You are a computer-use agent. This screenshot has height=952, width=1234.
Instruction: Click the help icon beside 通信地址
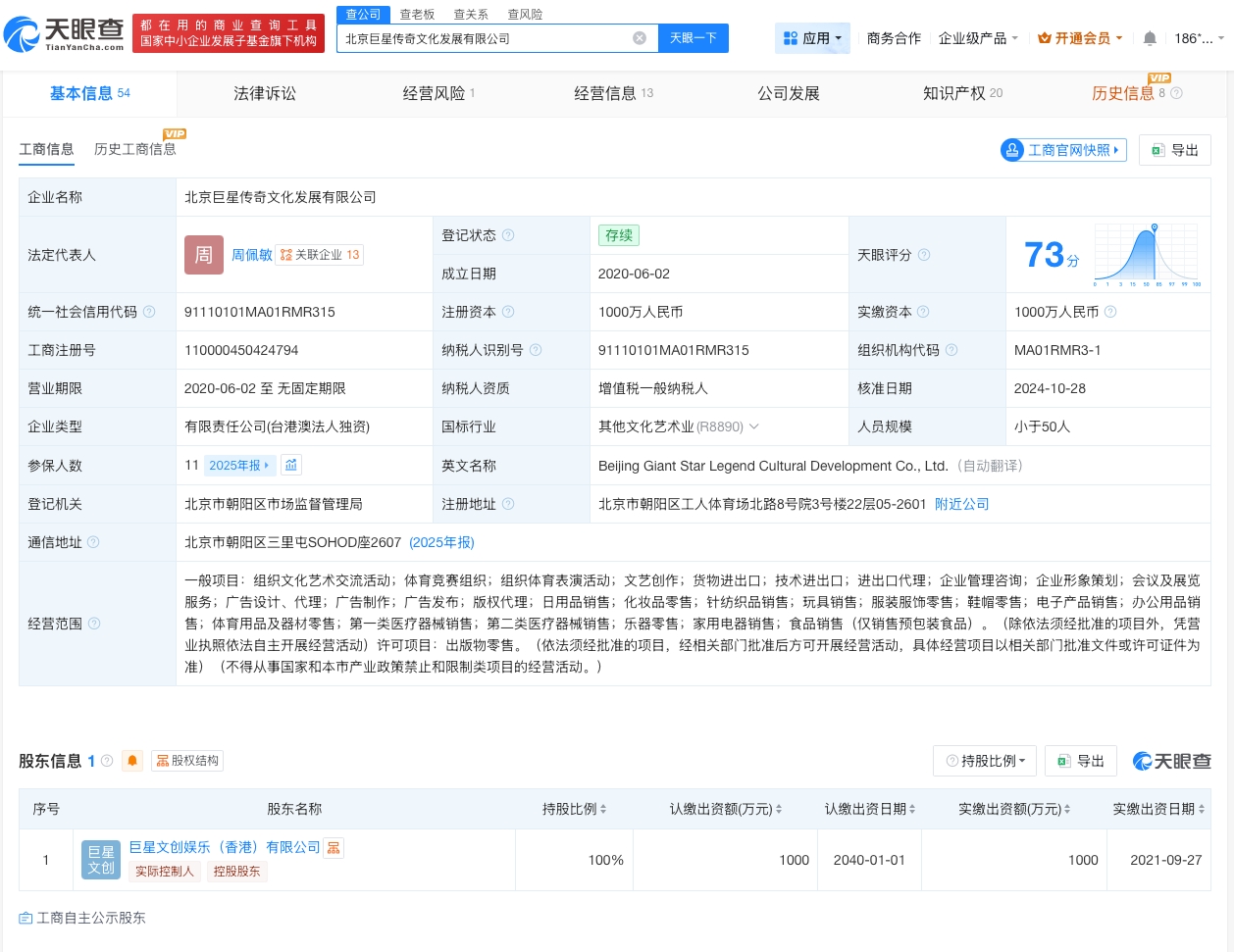coord(93,542)
